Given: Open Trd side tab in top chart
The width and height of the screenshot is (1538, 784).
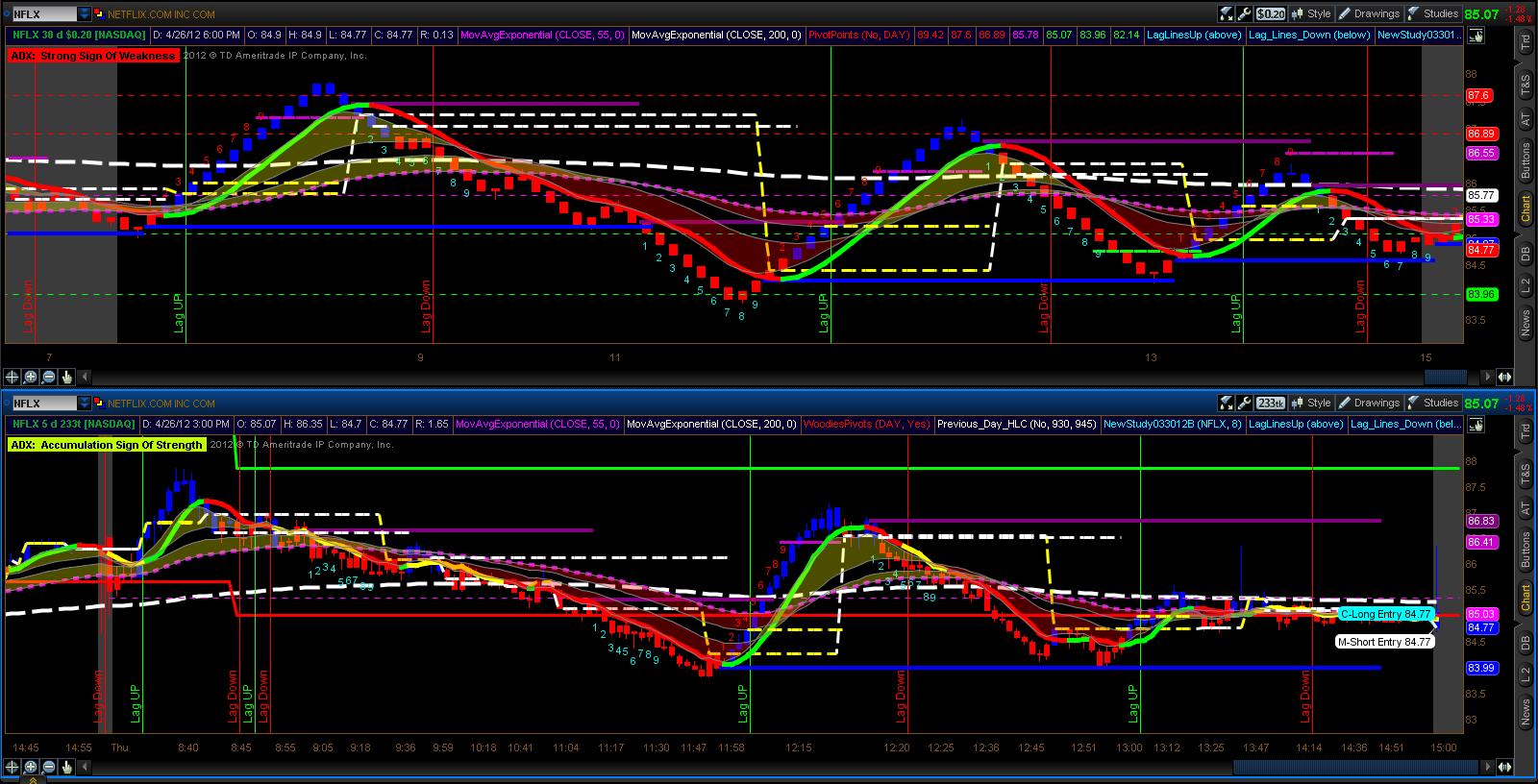Looking at the screenshot, I should (1526, 42).
